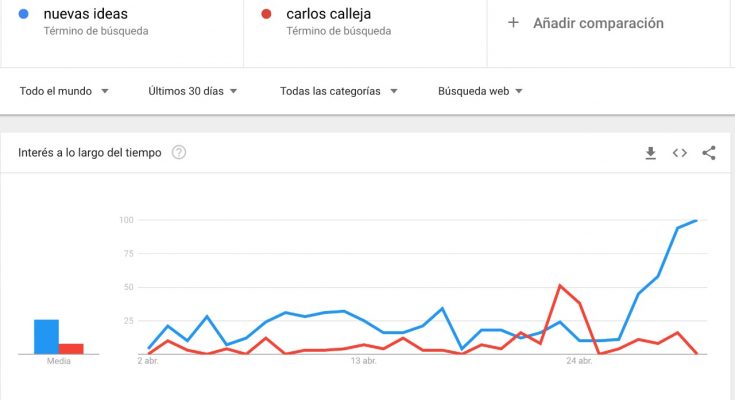Image resolution: width=735 pixels, height=400 pixels.
Task: Expand the Todas las categorías dropdown
Action: 338,91
